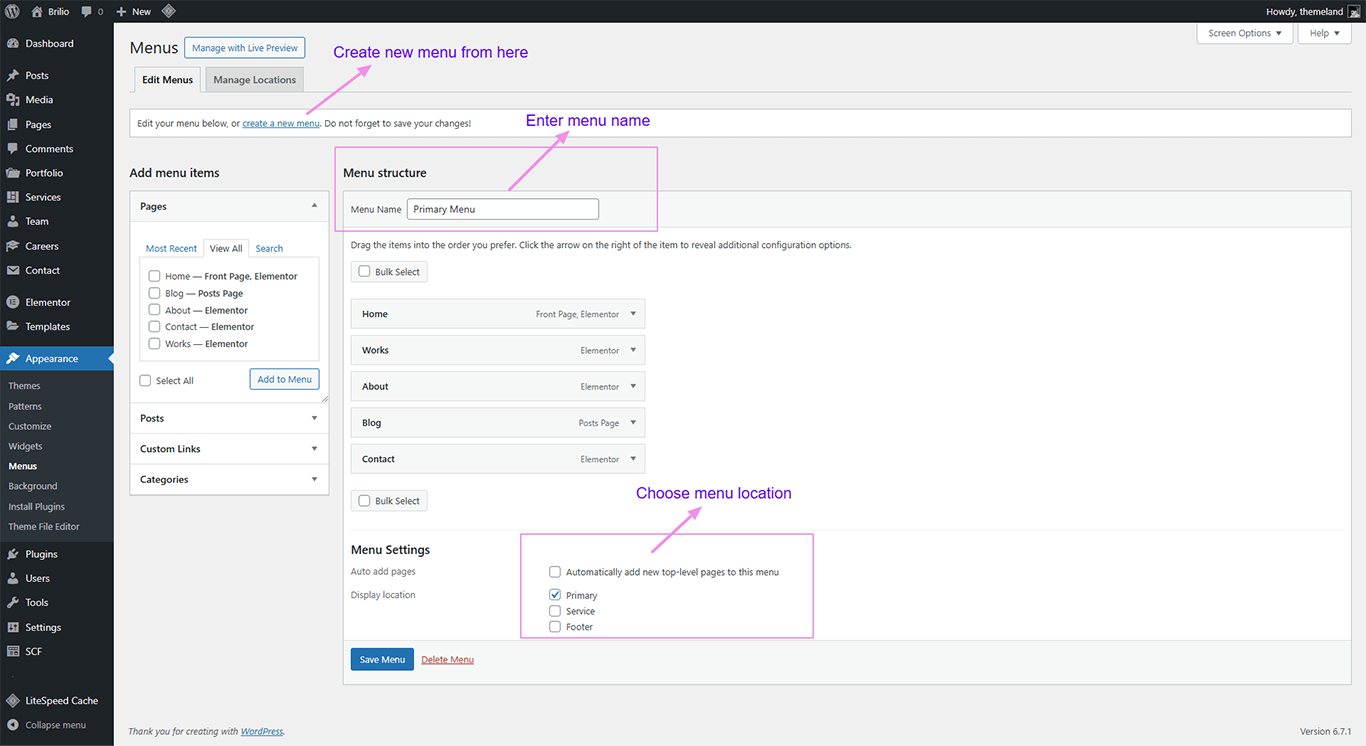1366x746 pixels.
Task: Enable the Footer display location checkbox
Action: point(555,627)
